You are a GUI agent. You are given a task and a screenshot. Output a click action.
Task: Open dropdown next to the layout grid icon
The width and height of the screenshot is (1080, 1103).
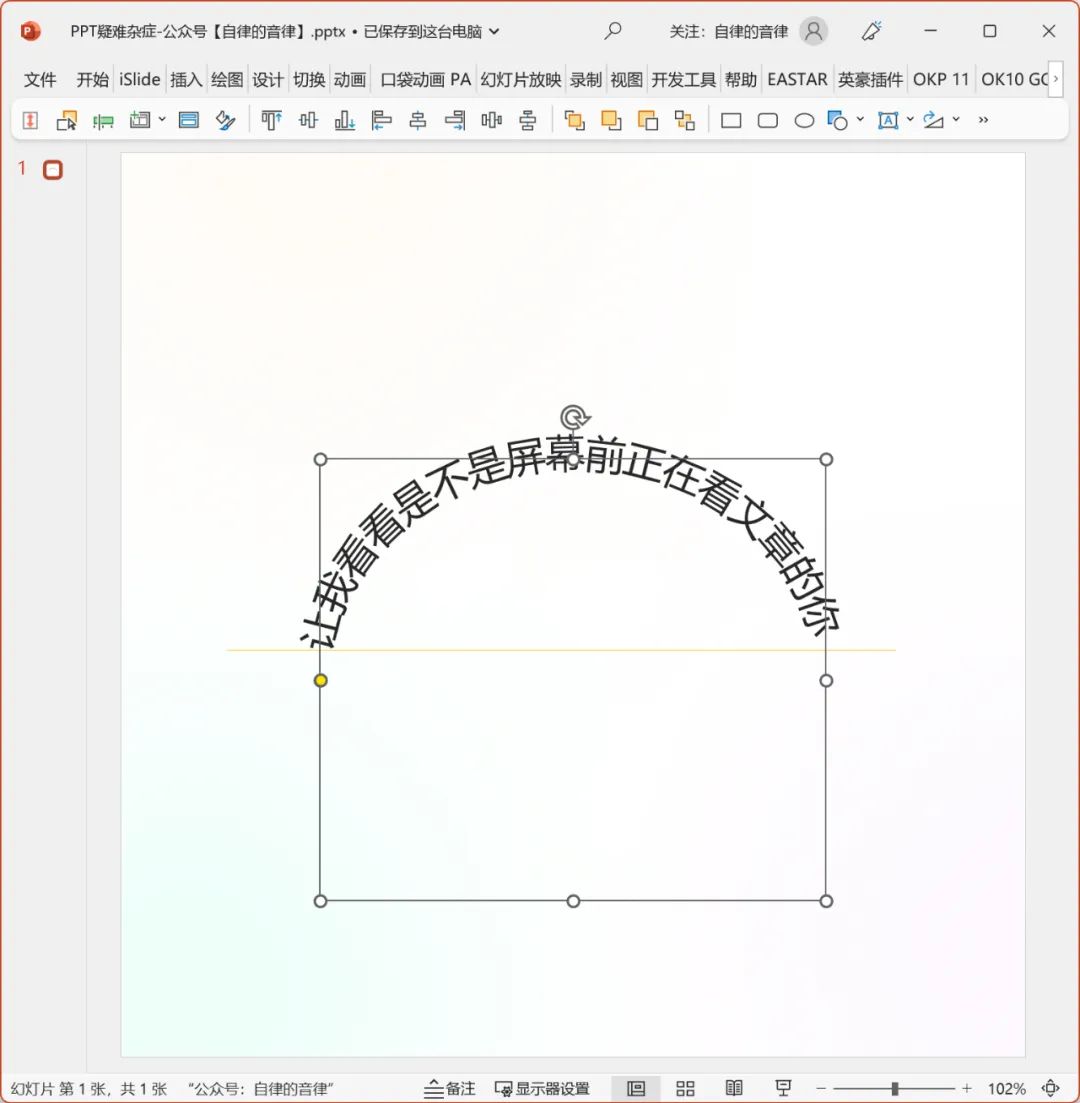[x=162, y=120]
